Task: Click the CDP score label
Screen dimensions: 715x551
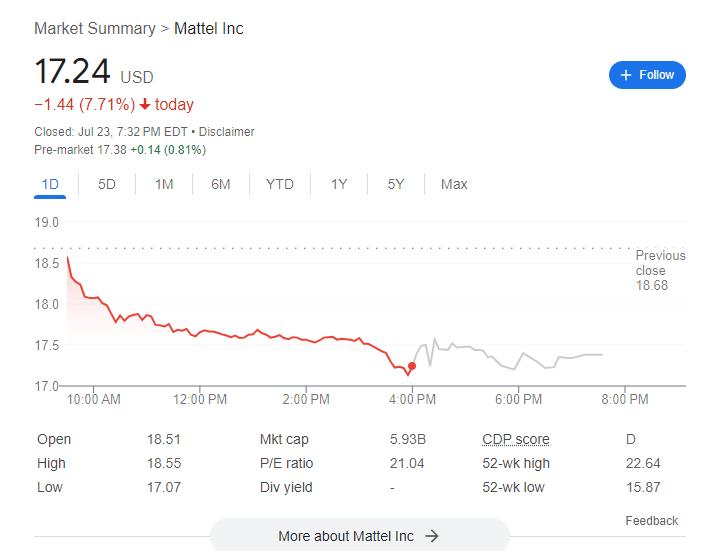Action: point(515,439)
